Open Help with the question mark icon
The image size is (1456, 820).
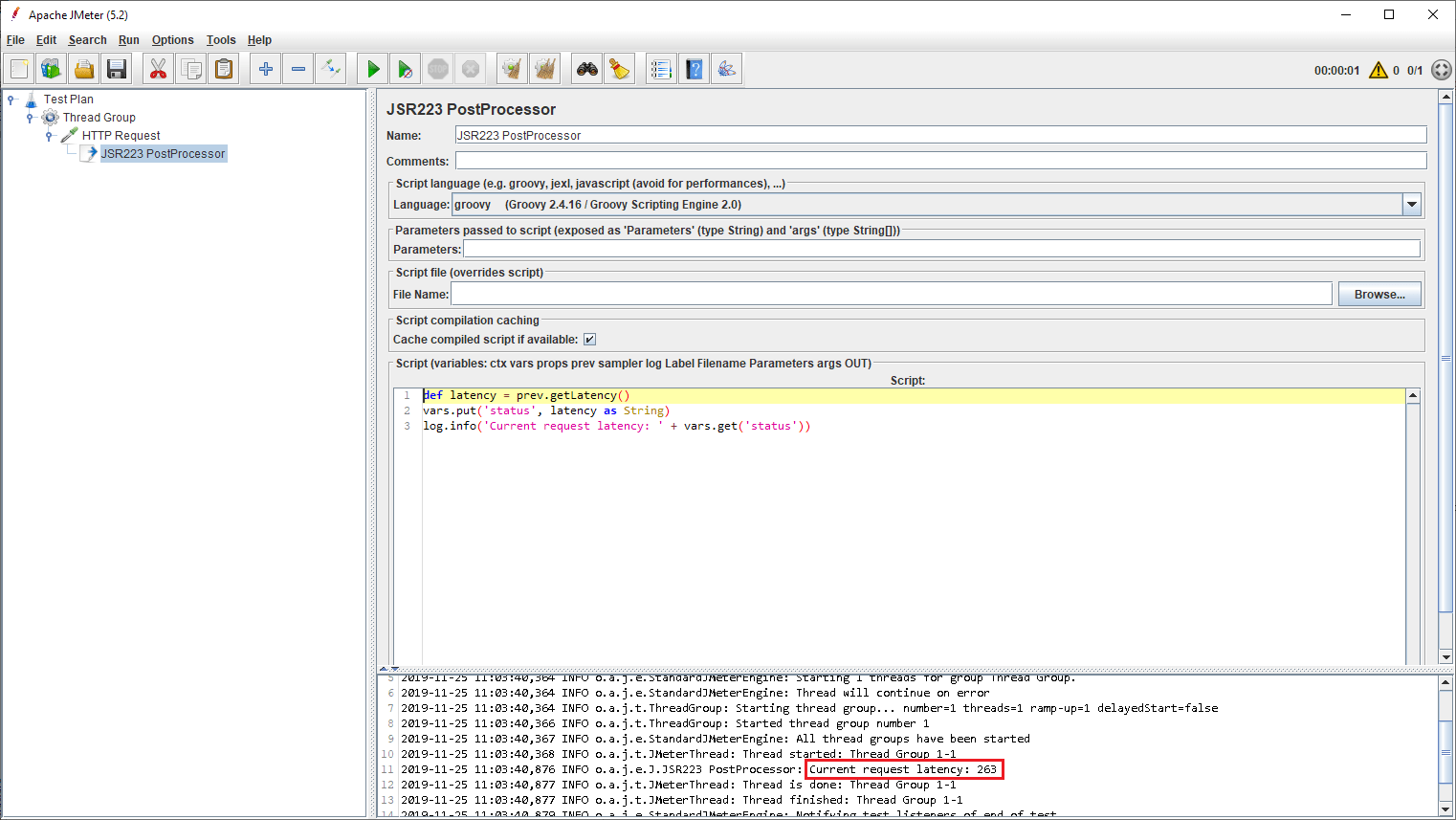click(695, 69)
